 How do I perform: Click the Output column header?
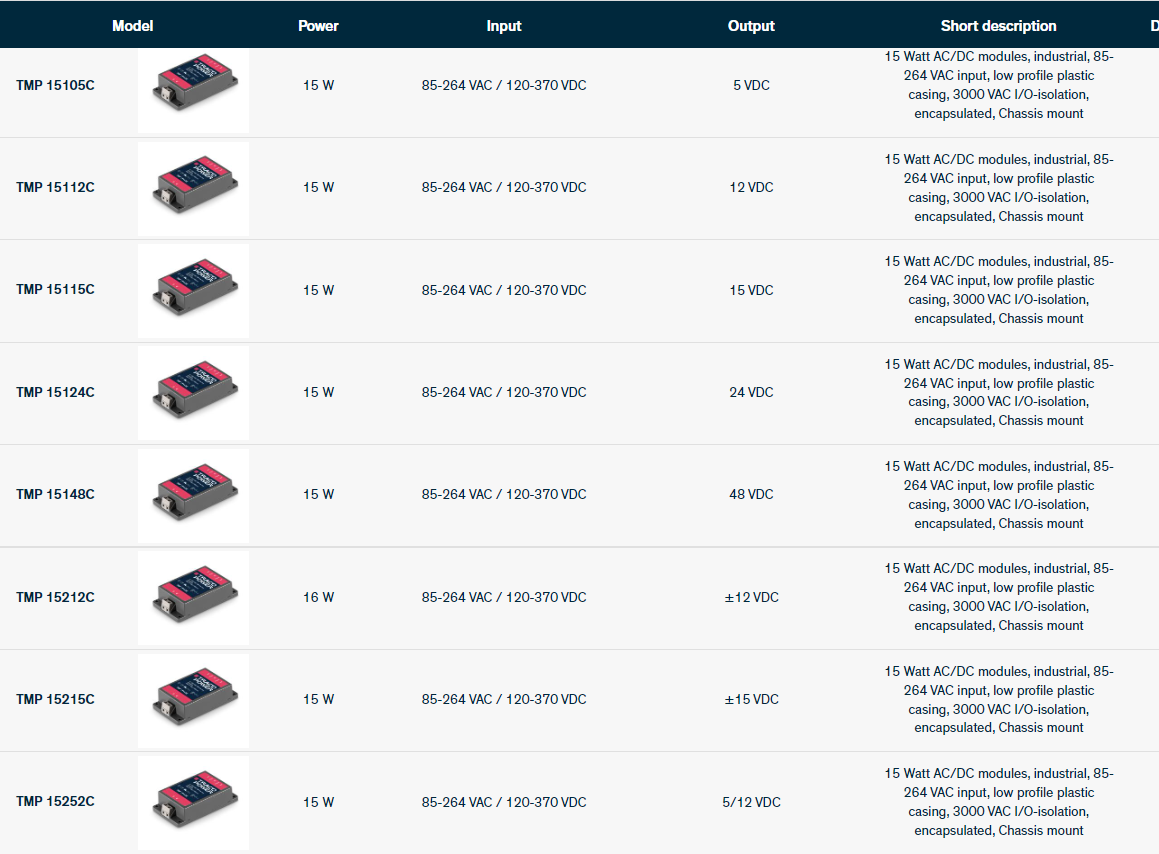pyautogui.click(x=751, y=26)
